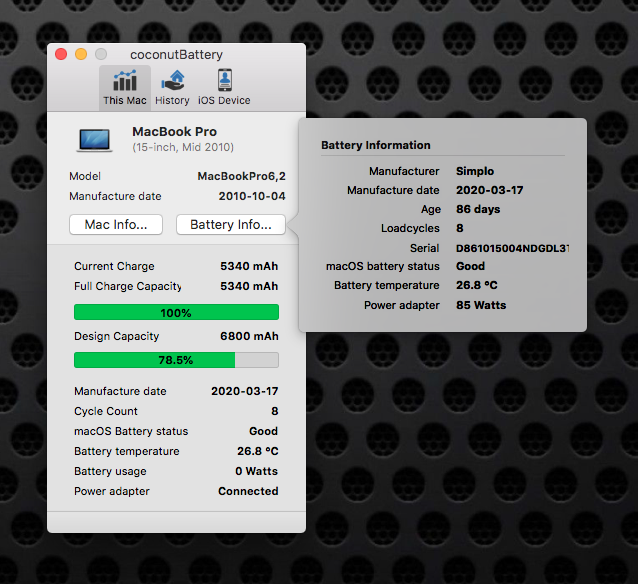Click the 0 Watts battery usage value
The height and width of the screenshot is (584, 638).
pos(256,471)
